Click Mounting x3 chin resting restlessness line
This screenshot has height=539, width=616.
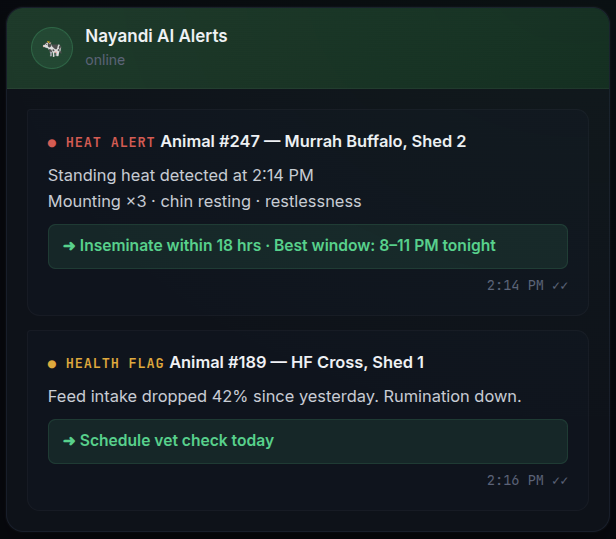[204, 202]
